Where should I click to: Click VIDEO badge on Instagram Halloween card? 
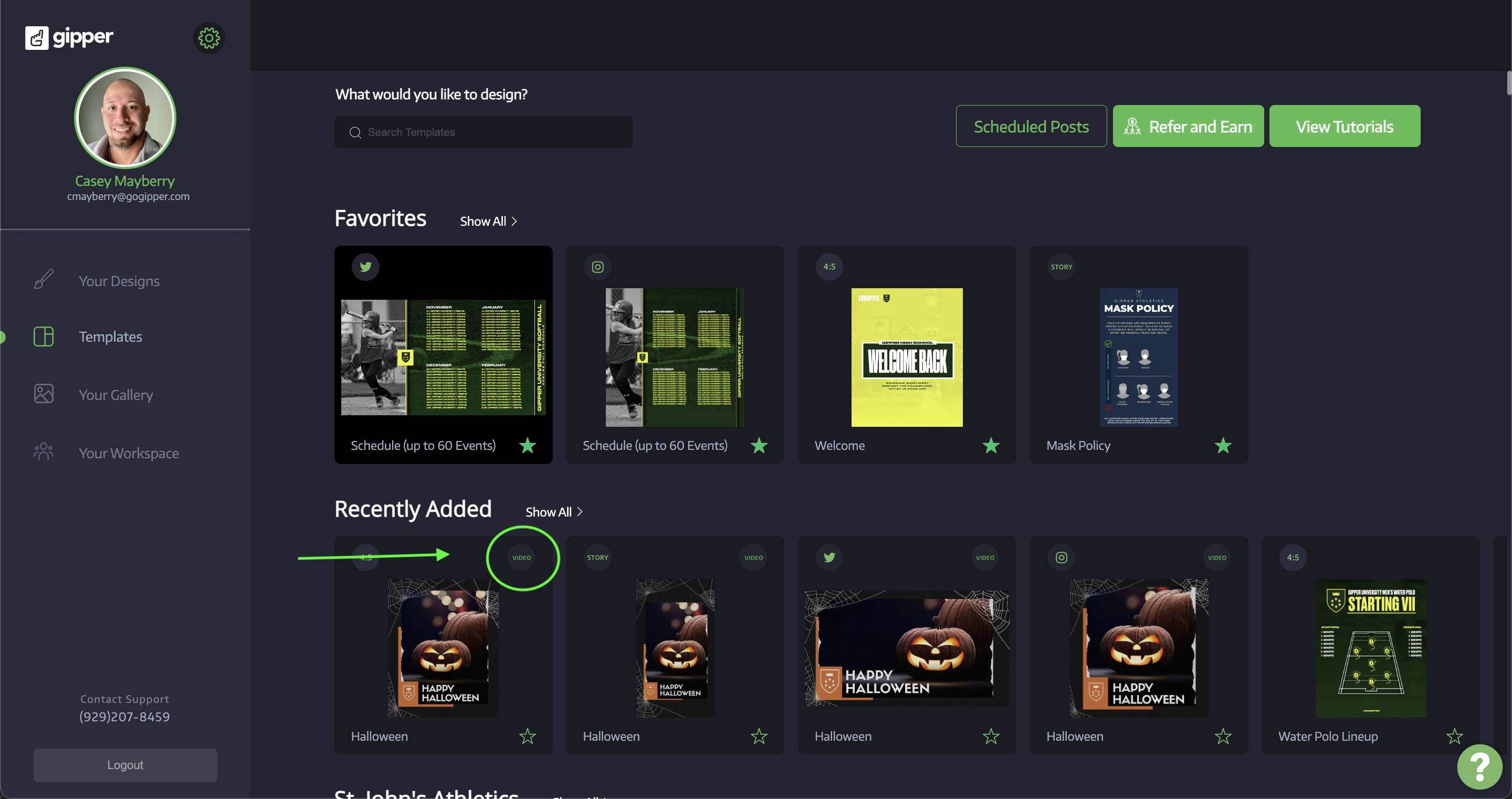coord(1217,558)
